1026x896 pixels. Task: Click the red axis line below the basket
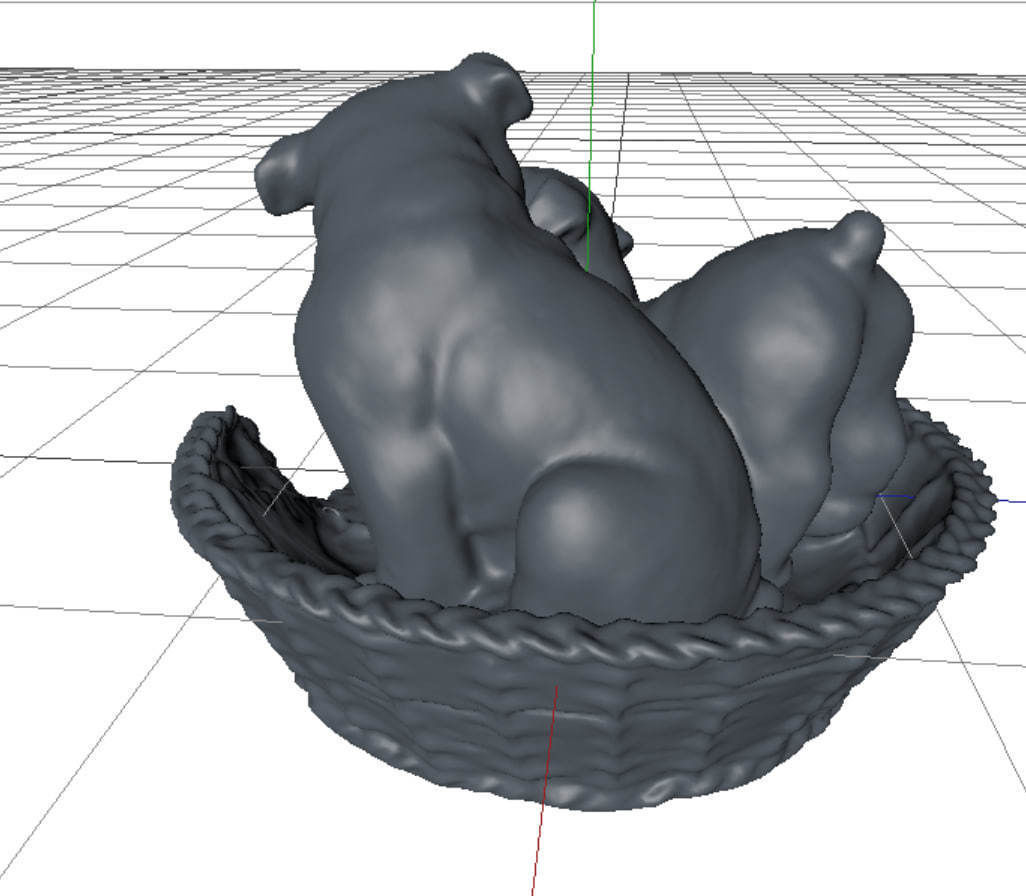[x=544, y=792]
